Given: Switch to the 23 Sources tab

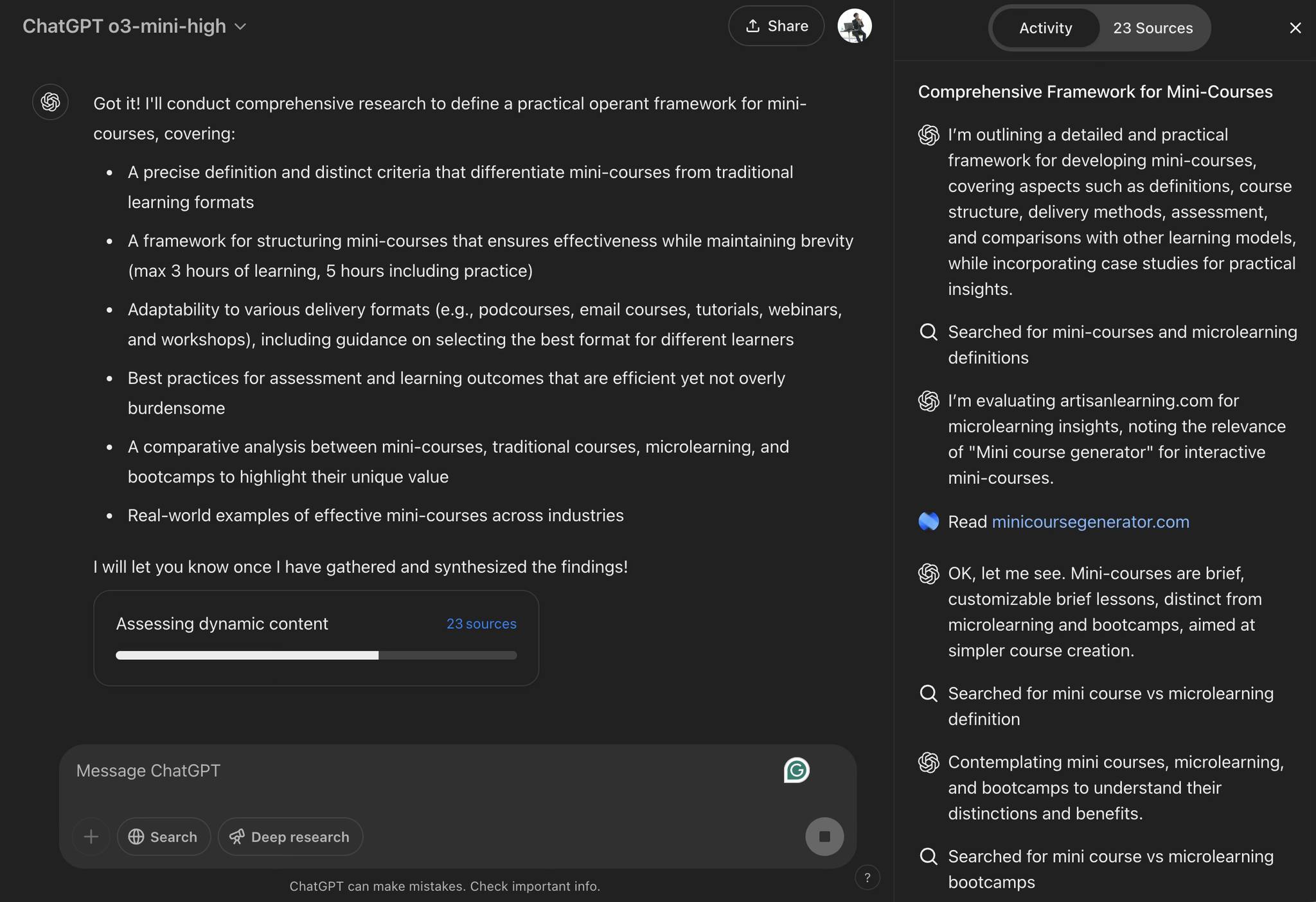Looking at the screenshot, I should [x=1153, y=28].
